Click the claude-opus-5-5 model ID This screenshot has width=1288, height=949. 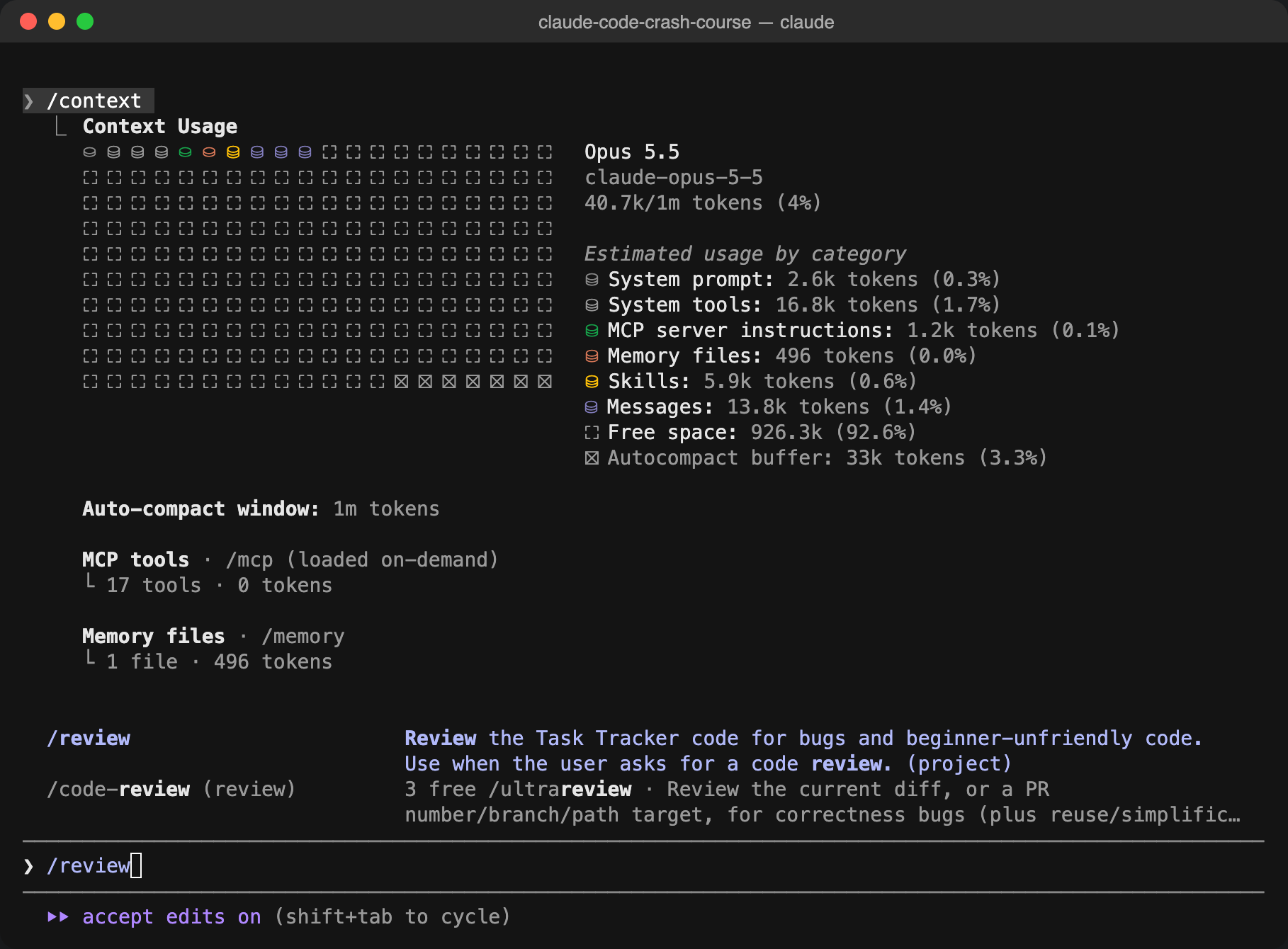(674, 177)
